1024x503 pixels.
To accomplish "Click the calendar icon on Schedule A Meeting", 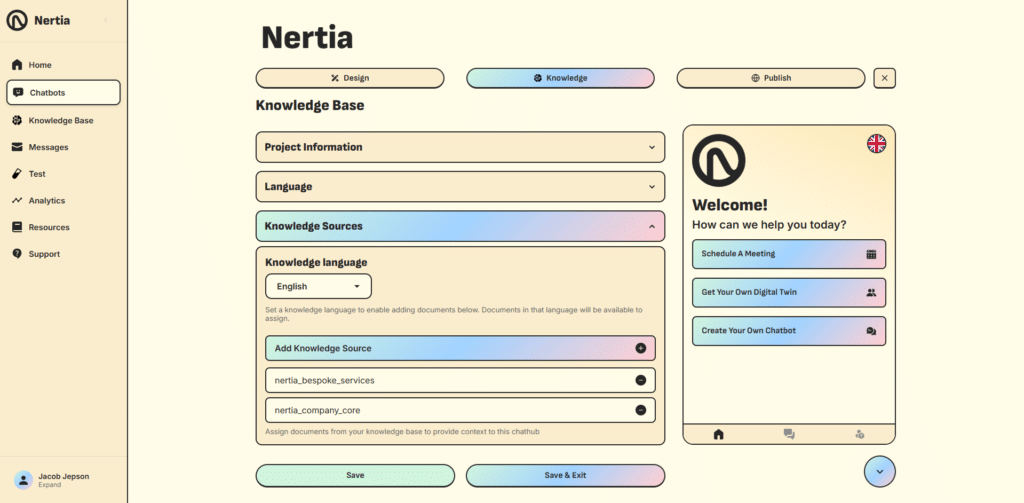I will [x=871, y=254].
